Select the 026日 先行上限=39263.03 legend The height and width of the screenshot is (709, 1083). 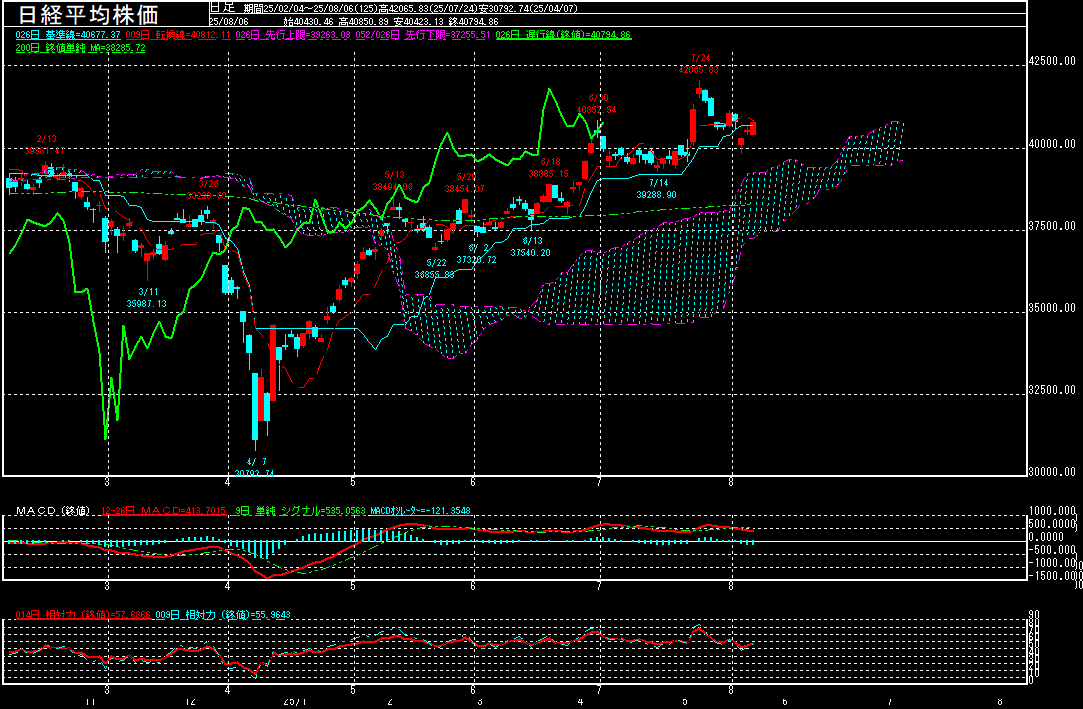point(293,35)
